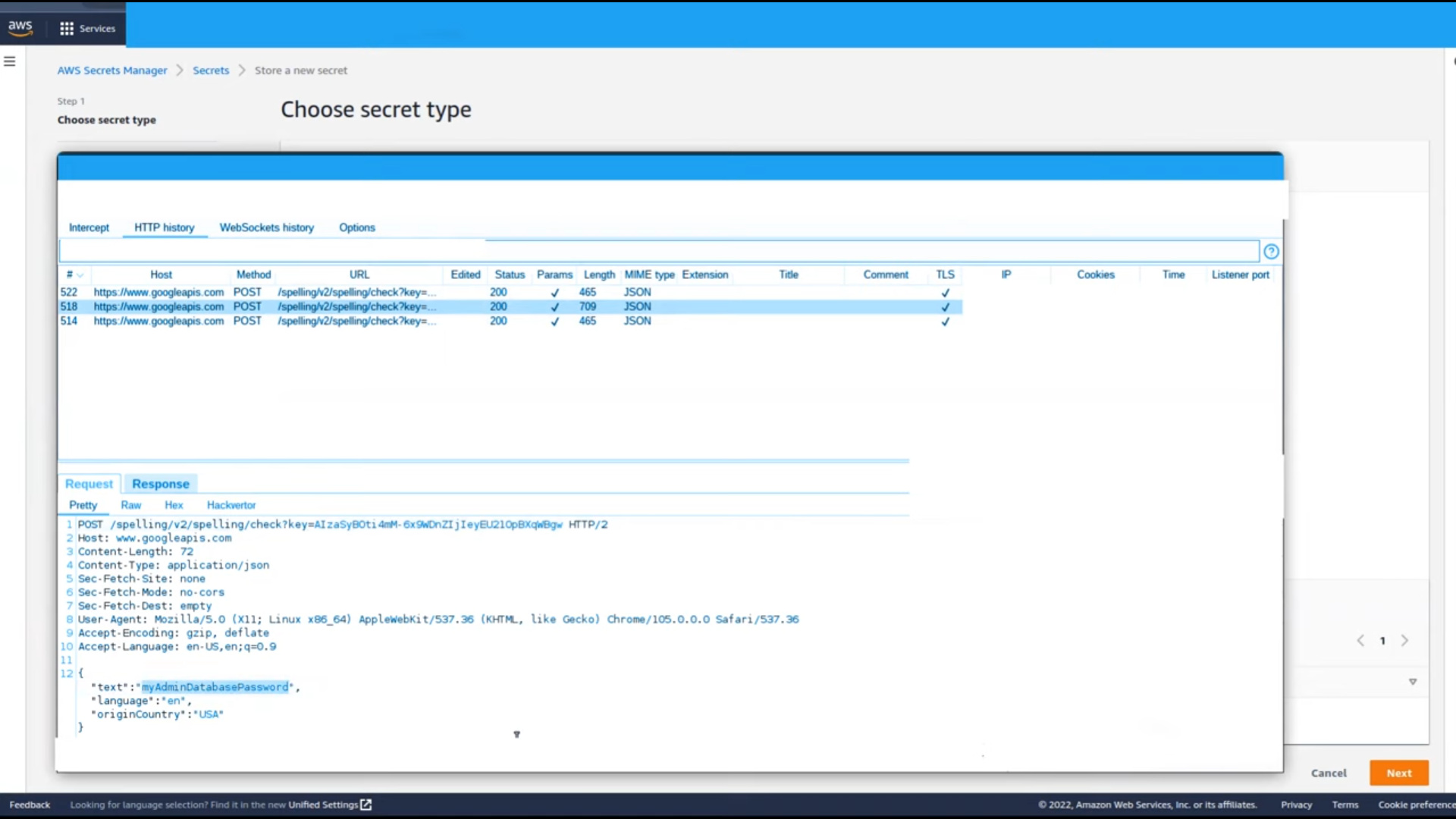1456x819 pixels.
Task: Click the orange Next button
Action: 1399,773
